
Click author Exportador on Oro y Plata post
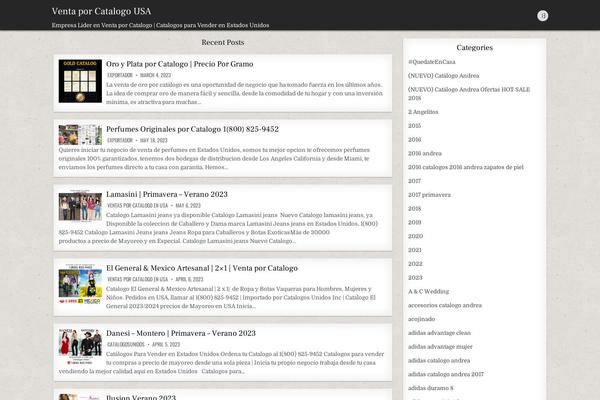(119, 75)
